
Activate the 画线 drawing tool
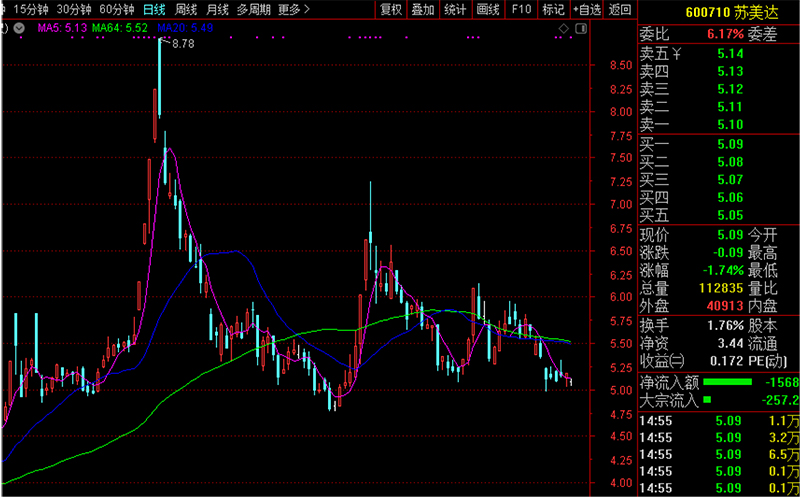[487, 9]
